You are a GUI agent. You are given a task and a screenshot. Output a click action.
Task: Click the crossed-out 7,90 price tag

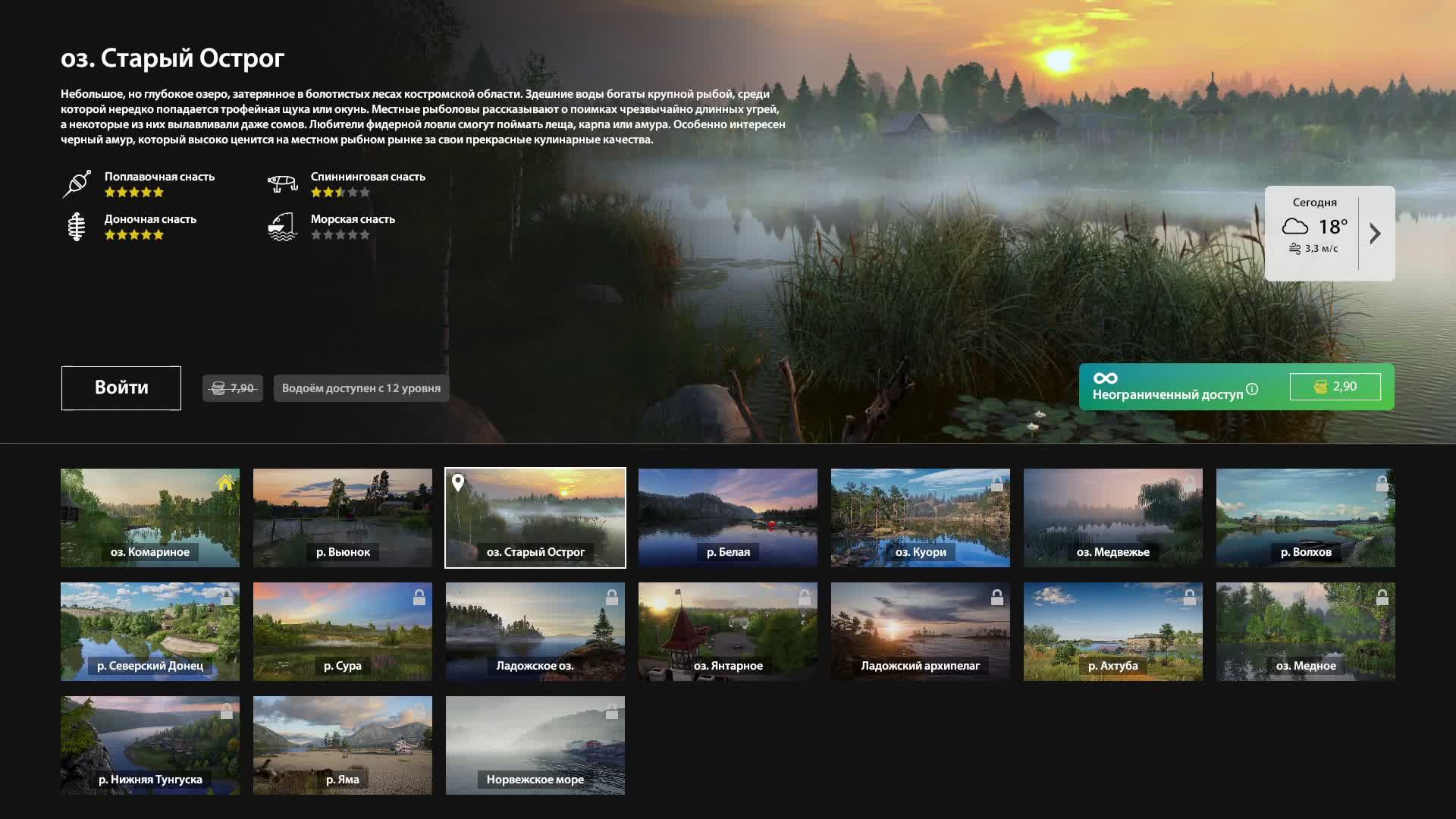pos(233,388)
